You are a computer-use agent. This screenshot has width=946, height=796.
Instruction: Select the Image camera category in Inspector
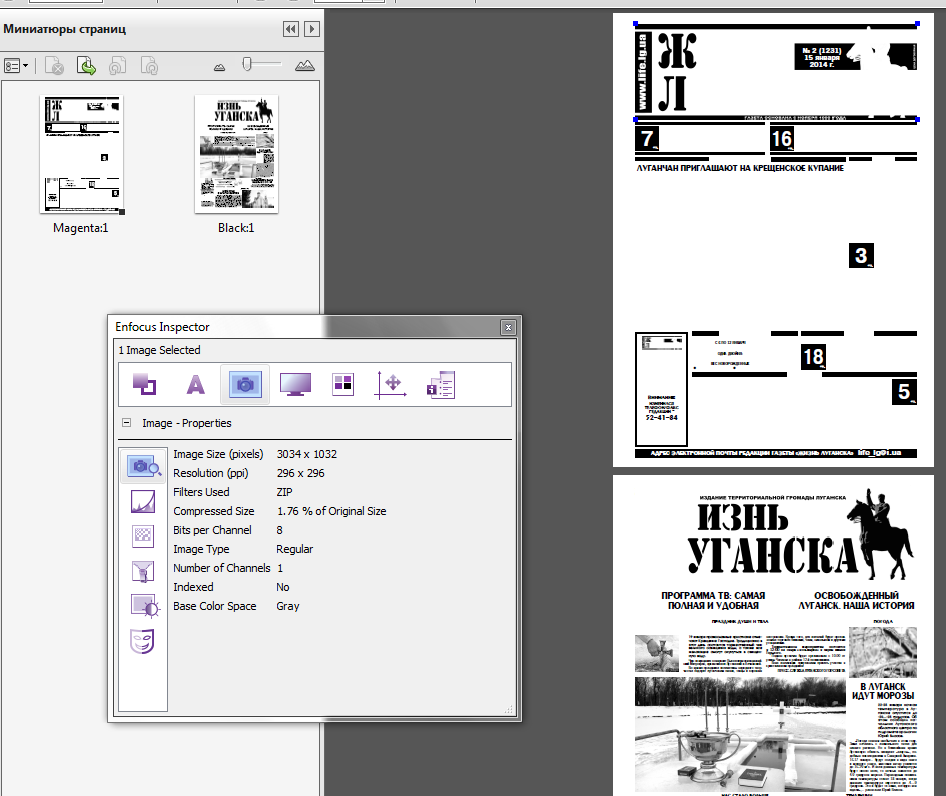[245, 384]
